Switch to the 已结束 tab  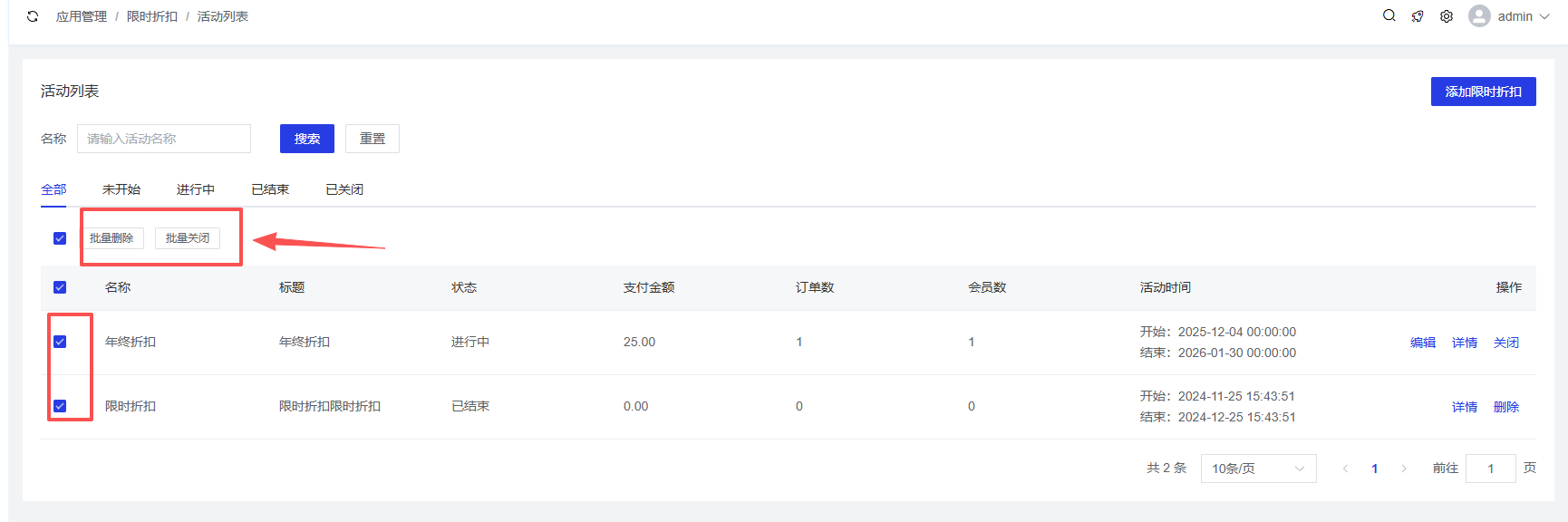(x=270, y=189)
